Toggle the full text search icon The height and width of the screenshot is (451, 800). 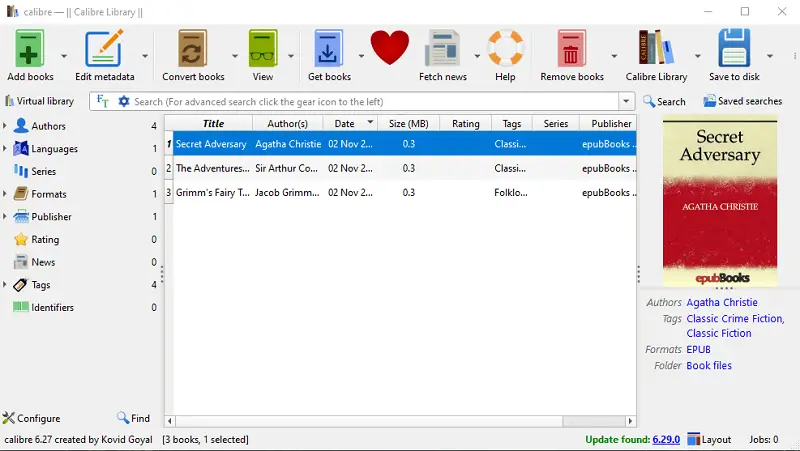[x=103, y=102]
